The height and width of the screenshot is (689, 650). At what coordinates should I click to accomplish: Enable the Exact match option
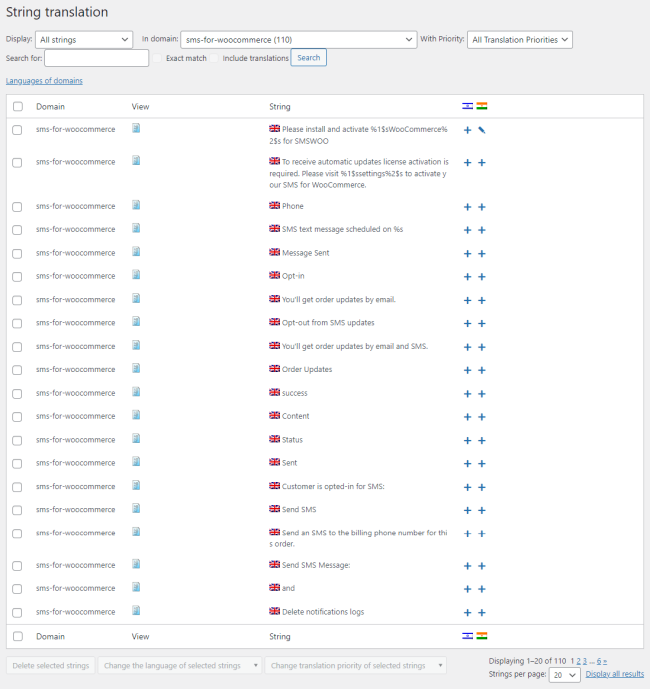(x=157, y=58)
